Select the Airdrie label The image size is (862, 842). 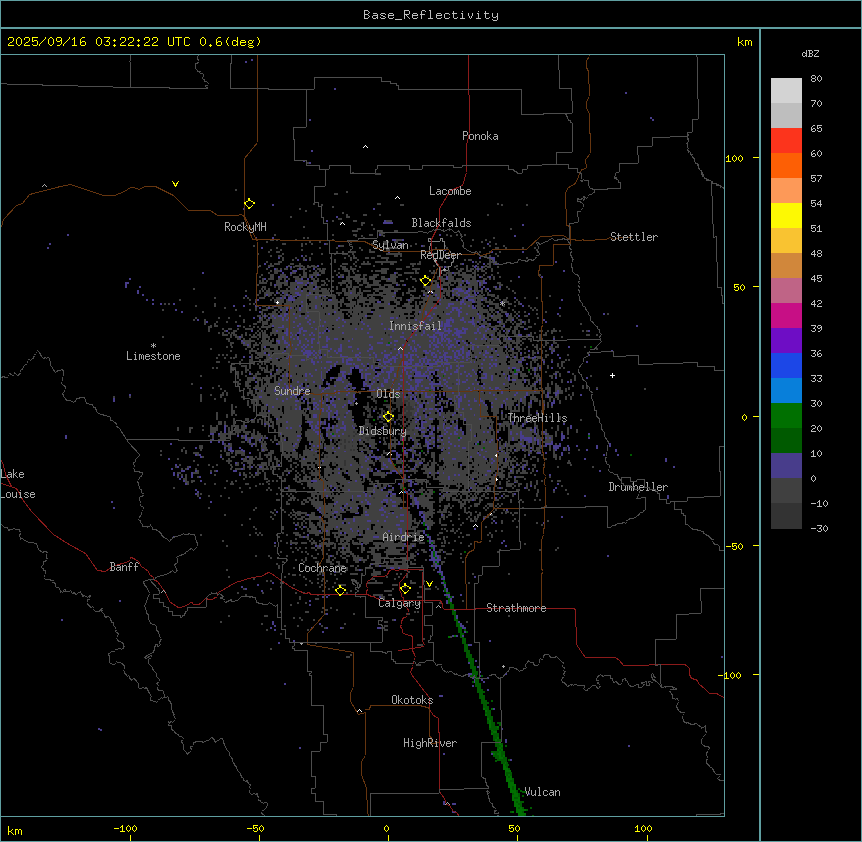click(x=403, y=537)
